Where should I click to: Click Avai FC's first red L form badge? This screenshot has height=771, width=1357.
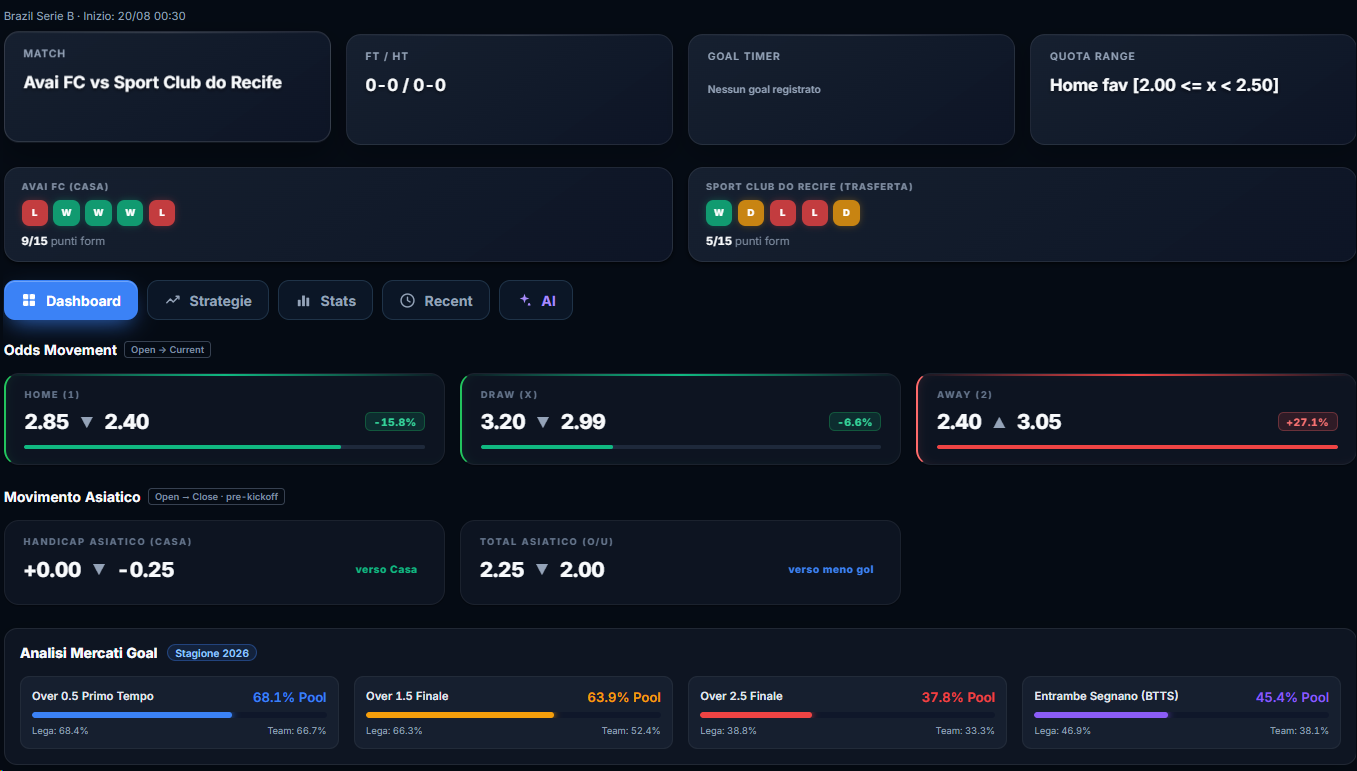[35, 212]
